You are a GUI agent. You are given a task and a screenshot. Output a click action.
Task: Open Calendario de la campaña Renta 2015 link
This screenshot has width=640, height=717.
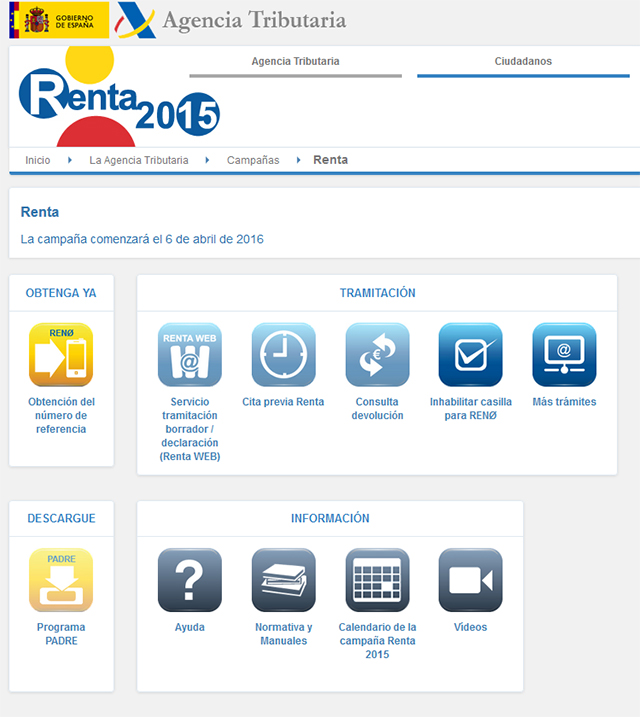377,641
